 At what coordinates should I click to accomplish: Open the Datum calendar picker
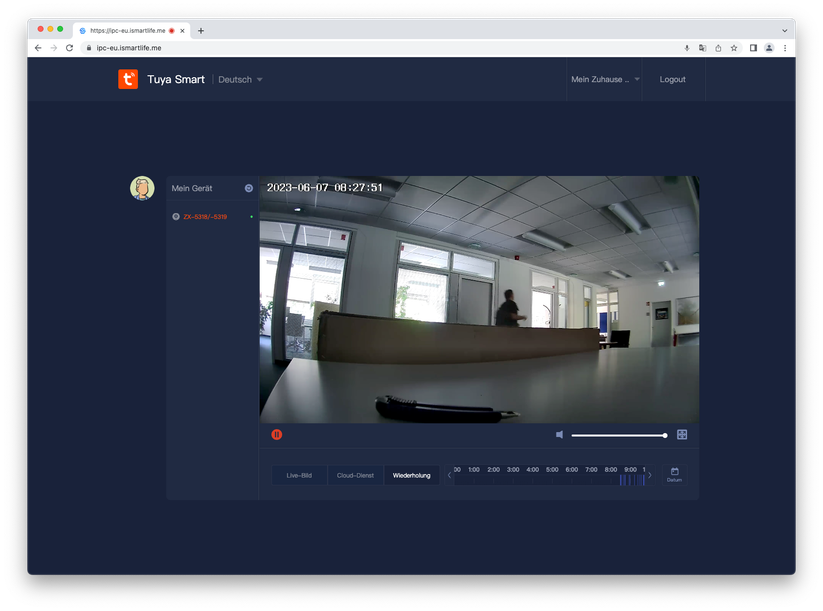[675, 474]
